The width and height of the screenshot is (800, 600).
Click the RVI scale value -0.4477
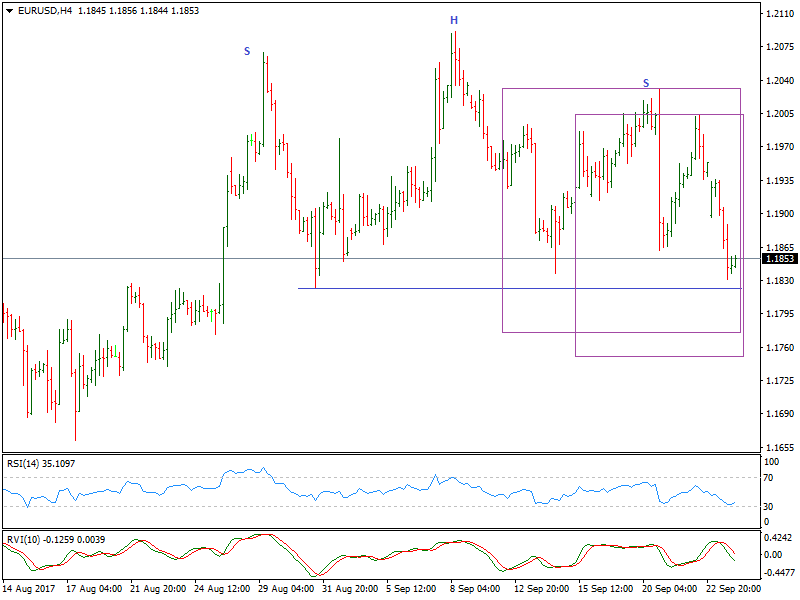coord(778,573)
